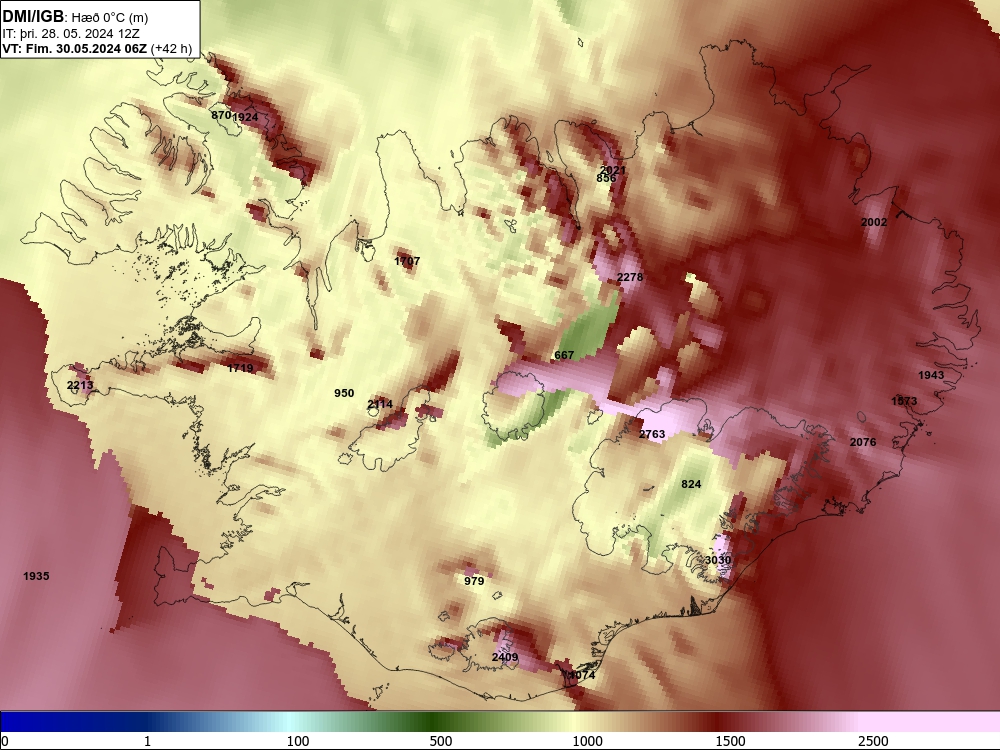The height and width of the screenshot is (750, 1000).
Task: Click the IT: þri. 28. 05. 2024 12Z line
Action: click(71, 34)
